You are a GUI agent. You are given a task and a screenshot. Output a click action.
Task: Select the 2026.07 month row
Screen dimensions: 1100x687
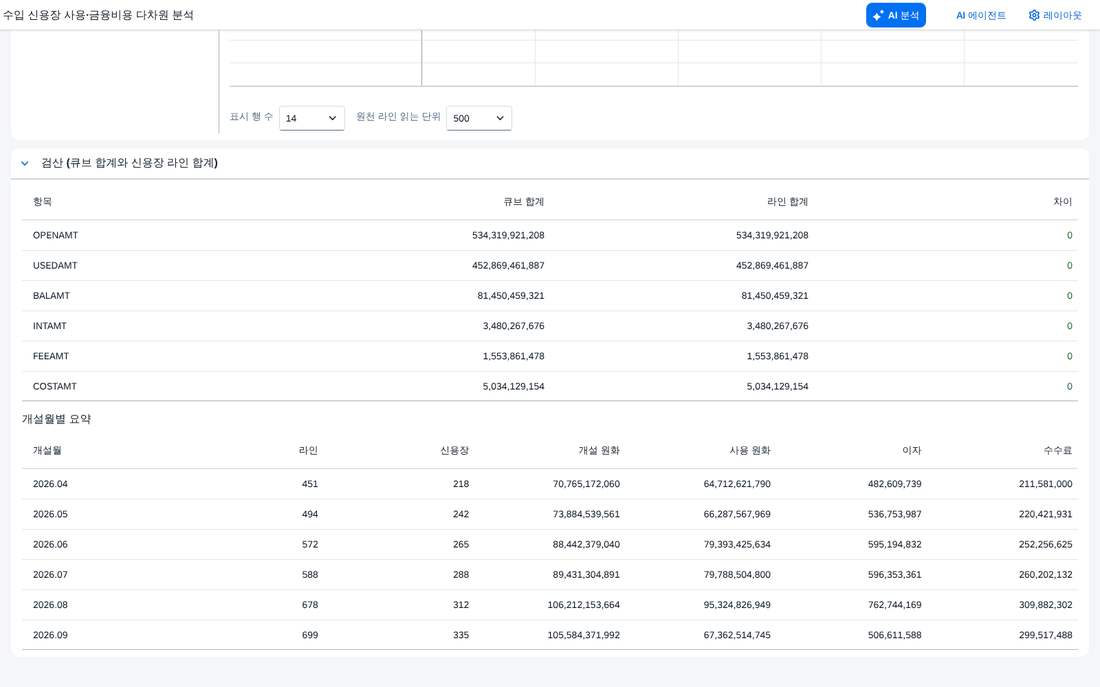click(550, 575)
